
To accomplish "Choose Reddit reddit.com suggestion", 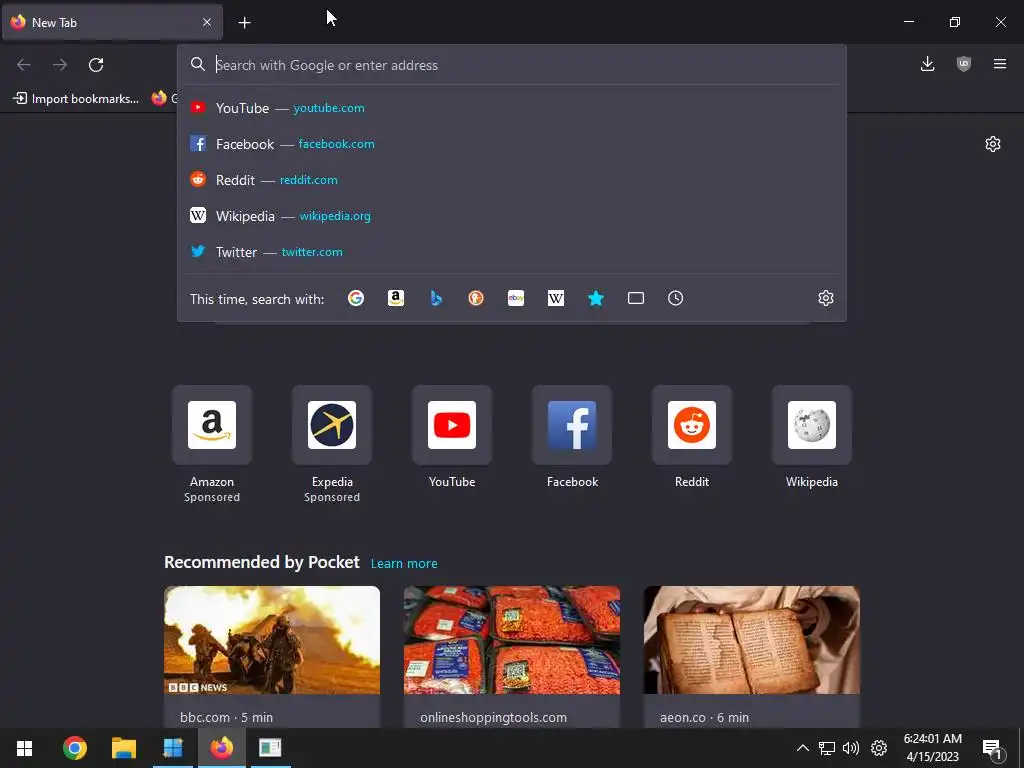I will 512,180.
